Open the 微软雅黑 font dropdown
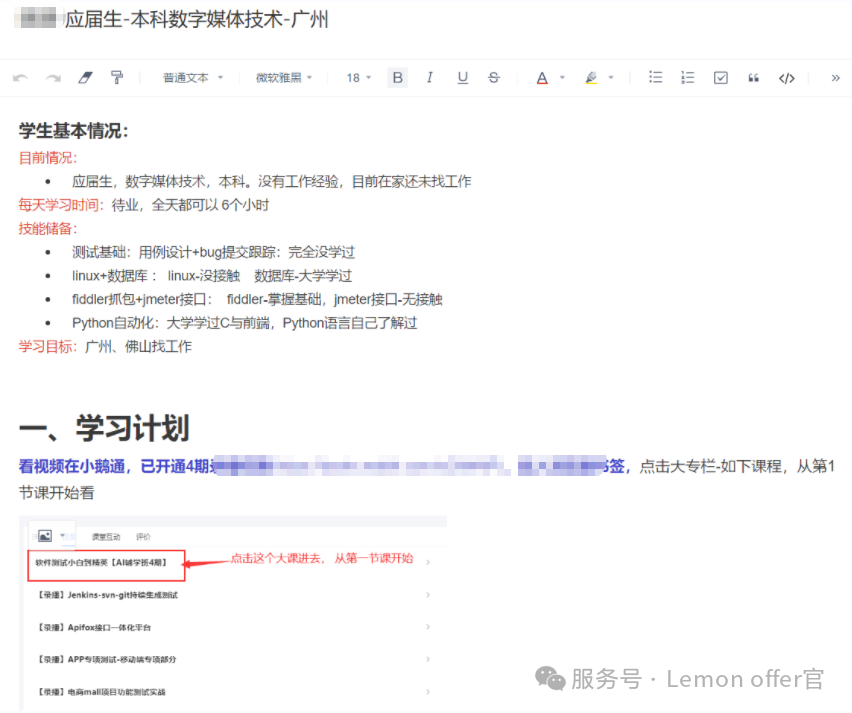This screenshot has height=713, width=852. click(x=284, y=78)
